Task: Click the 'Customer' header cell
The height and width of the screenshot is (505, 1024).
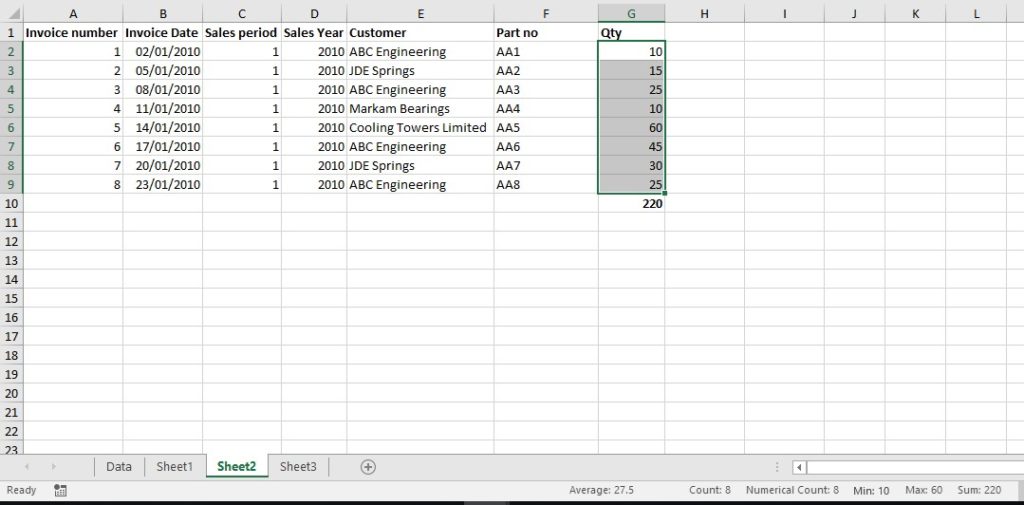Action: pyautogui.click(x=421, y=33)
